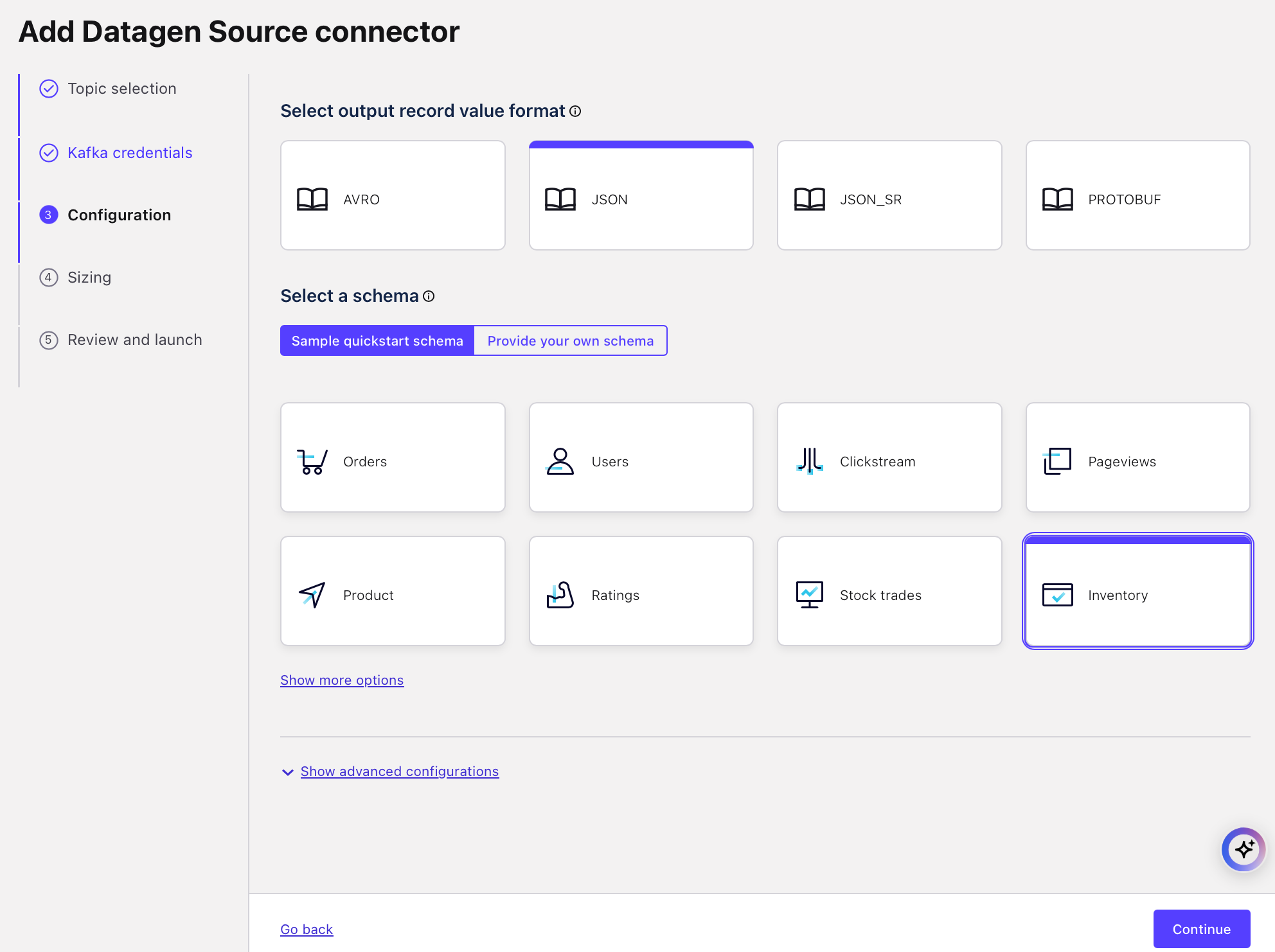Select the AVRO output format card
Screen dimensions: 1275x952
[x=393, y=196]
